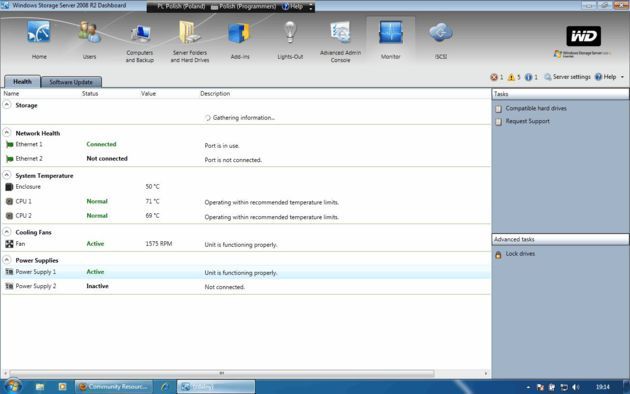Select the Monitor section
The image size is (630, 394).
[391, 39]
